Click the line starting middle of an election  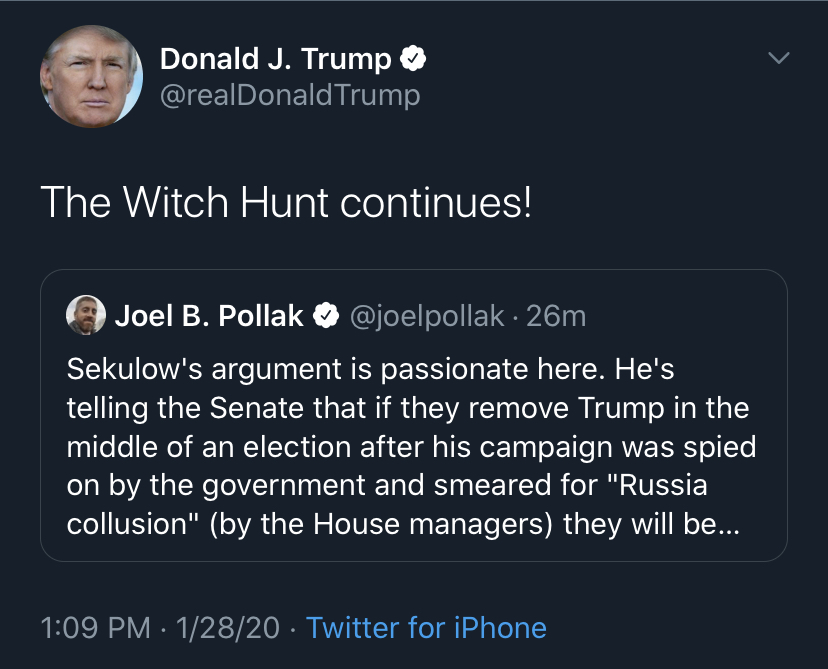click(411, 447)
